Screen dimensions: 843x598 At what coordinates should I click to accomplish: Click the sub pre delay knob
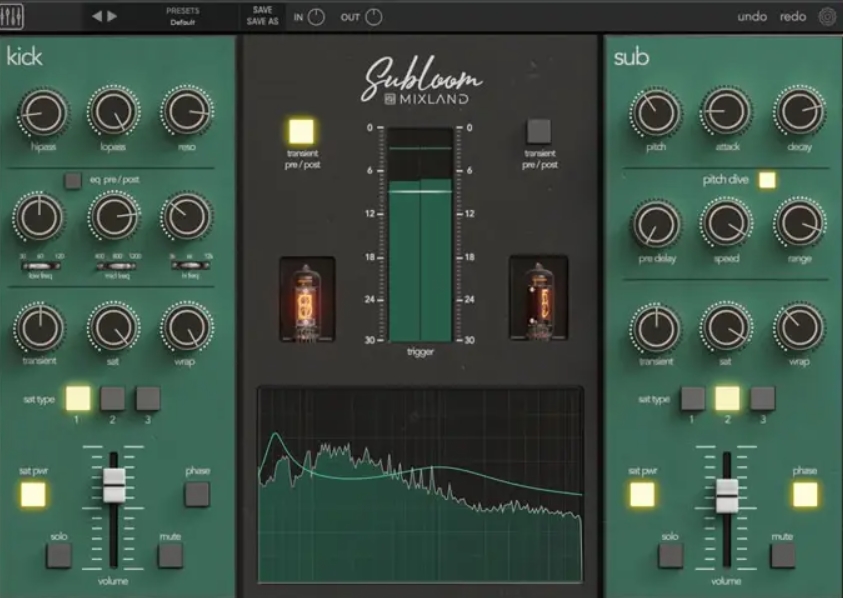(x=656, y=224)
